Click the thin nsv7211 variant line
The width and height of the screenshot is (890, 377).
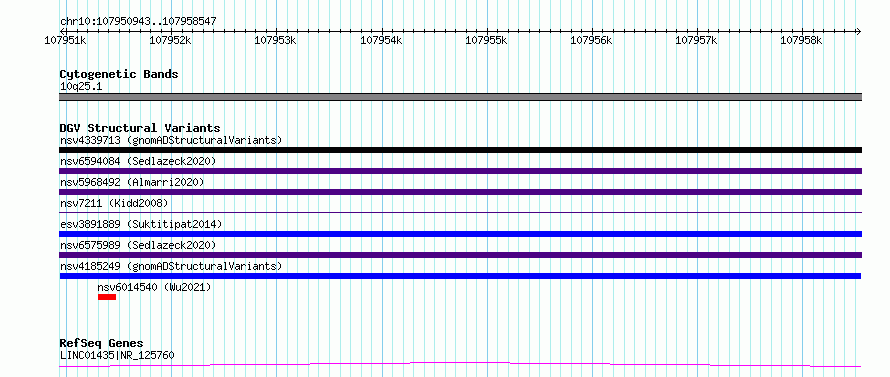pyautogui.click(x=460, y=213)
